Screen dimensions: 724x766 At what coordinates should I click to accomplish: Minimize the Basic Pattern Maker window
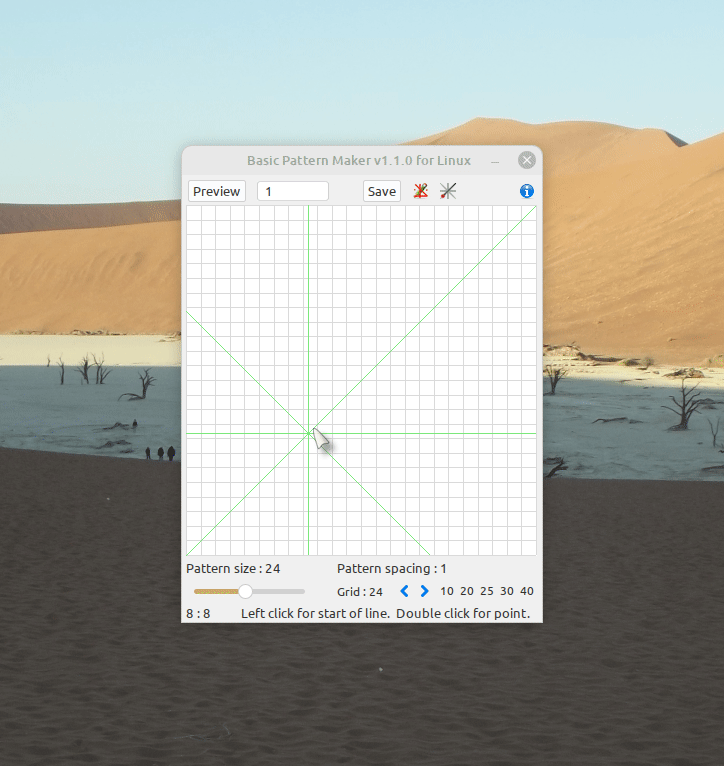click(495, 161)
